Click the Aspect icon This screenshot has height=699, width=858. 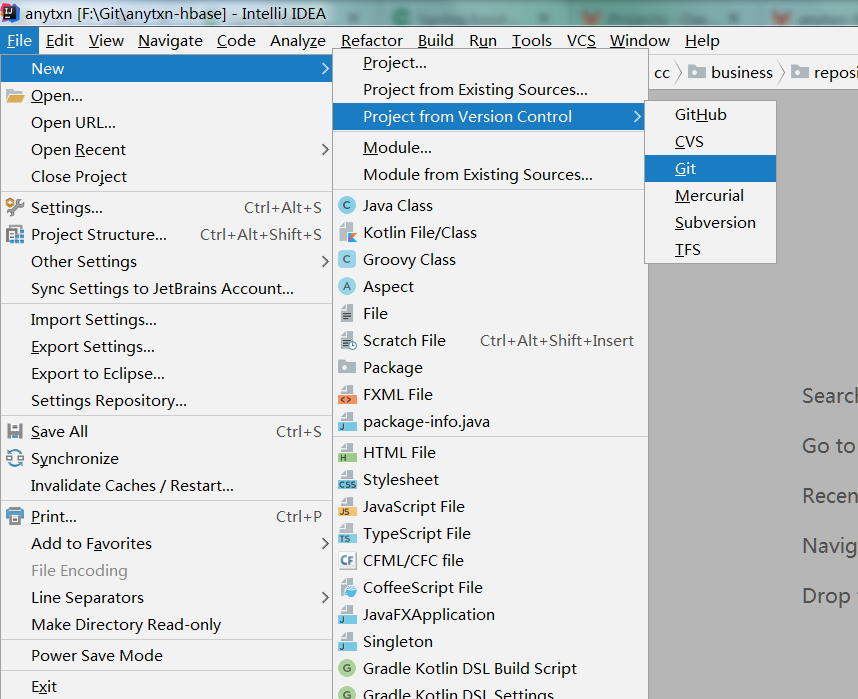coord(347,286)
